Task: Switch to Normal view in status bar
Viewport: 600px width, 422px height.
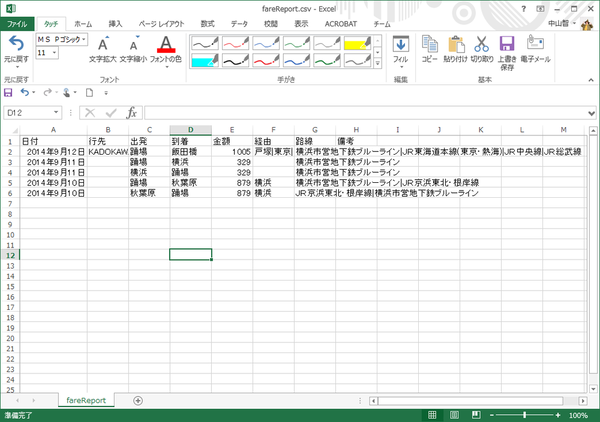Action: coord(432,415)
